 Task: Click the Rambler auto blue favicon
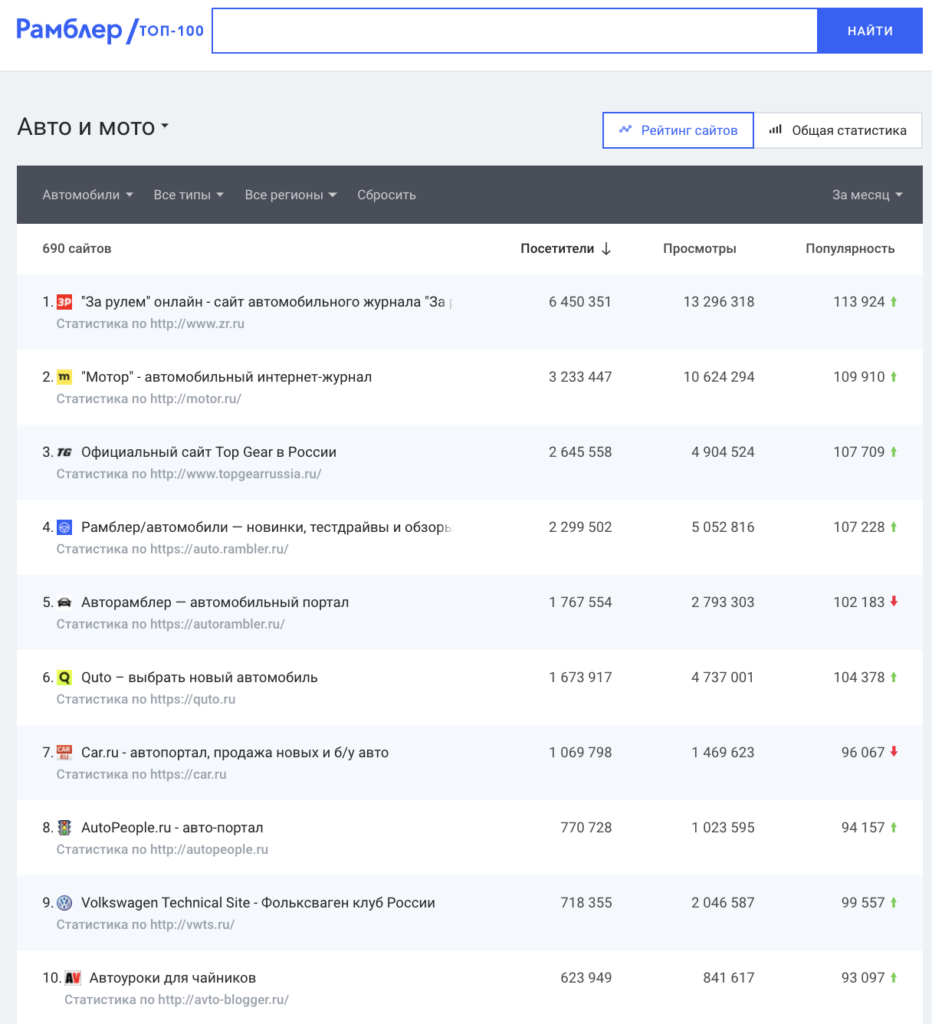coord(64,527)
